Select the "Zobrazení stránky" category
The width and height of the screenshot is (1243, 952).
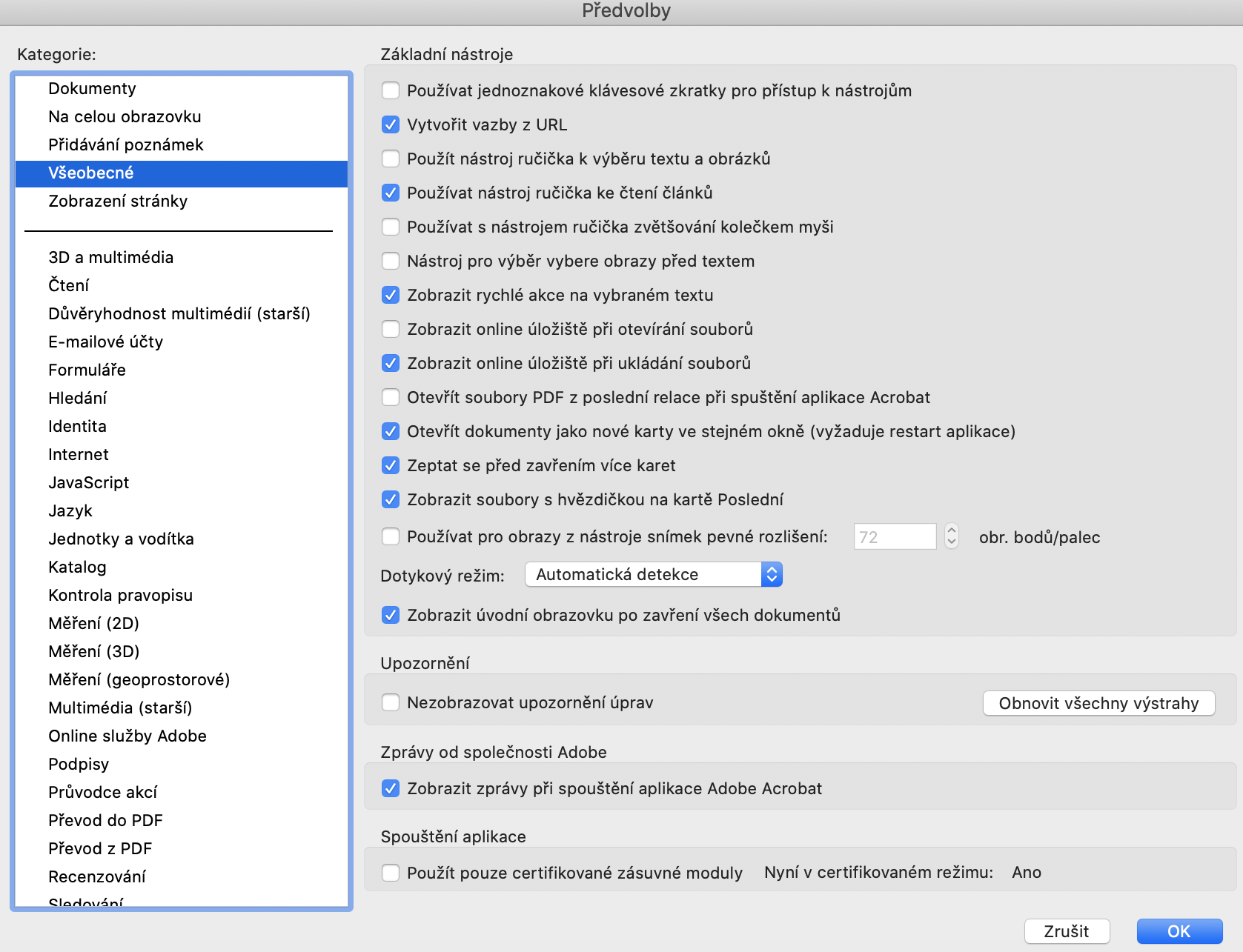pos(119,201)
